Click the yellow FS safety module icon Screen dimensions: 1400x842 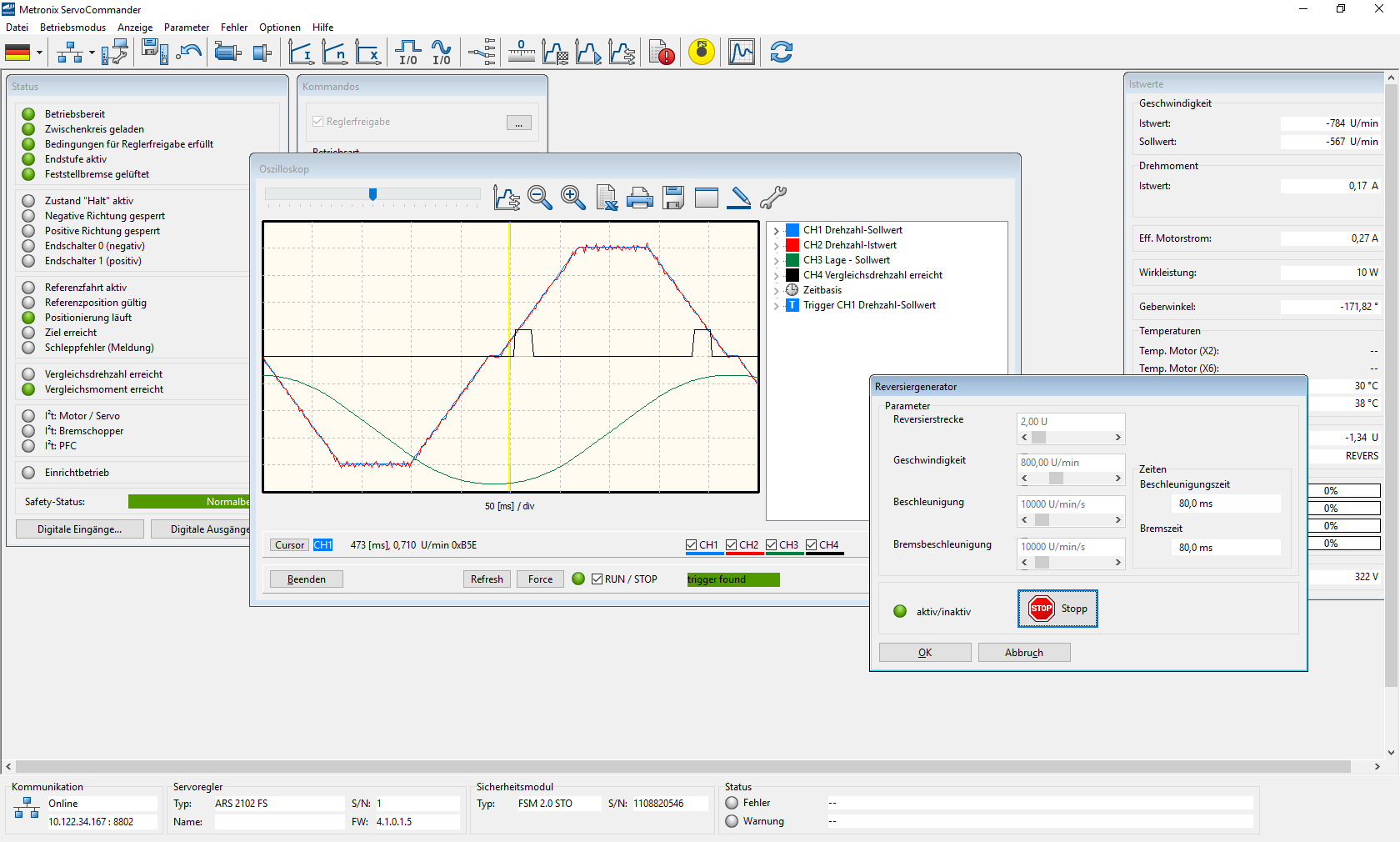(702, 52)
